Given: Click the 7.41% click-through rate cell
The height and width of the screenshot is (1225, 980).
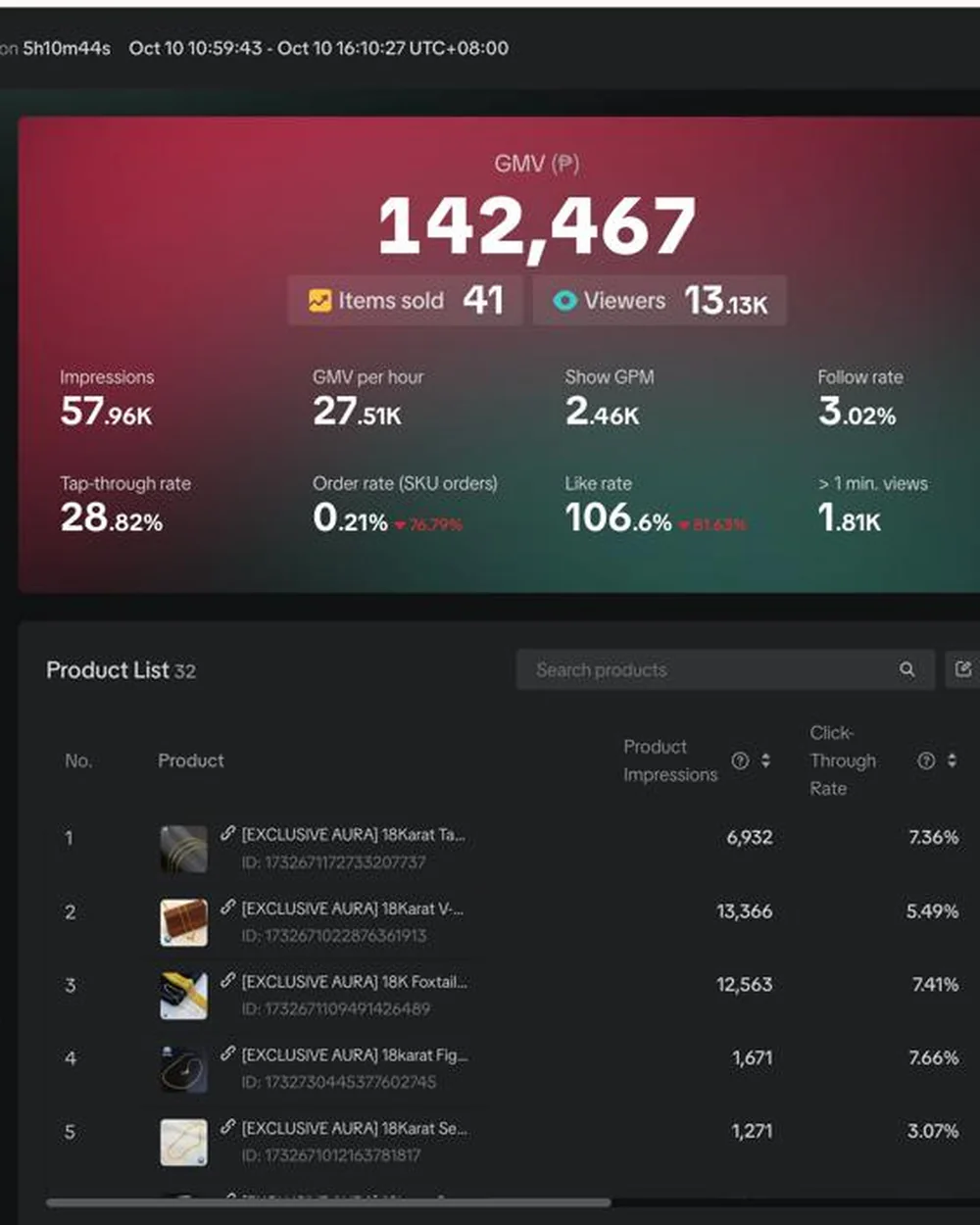Looking at the screenshot, I should pyautogui.click(x=935, y=985).
